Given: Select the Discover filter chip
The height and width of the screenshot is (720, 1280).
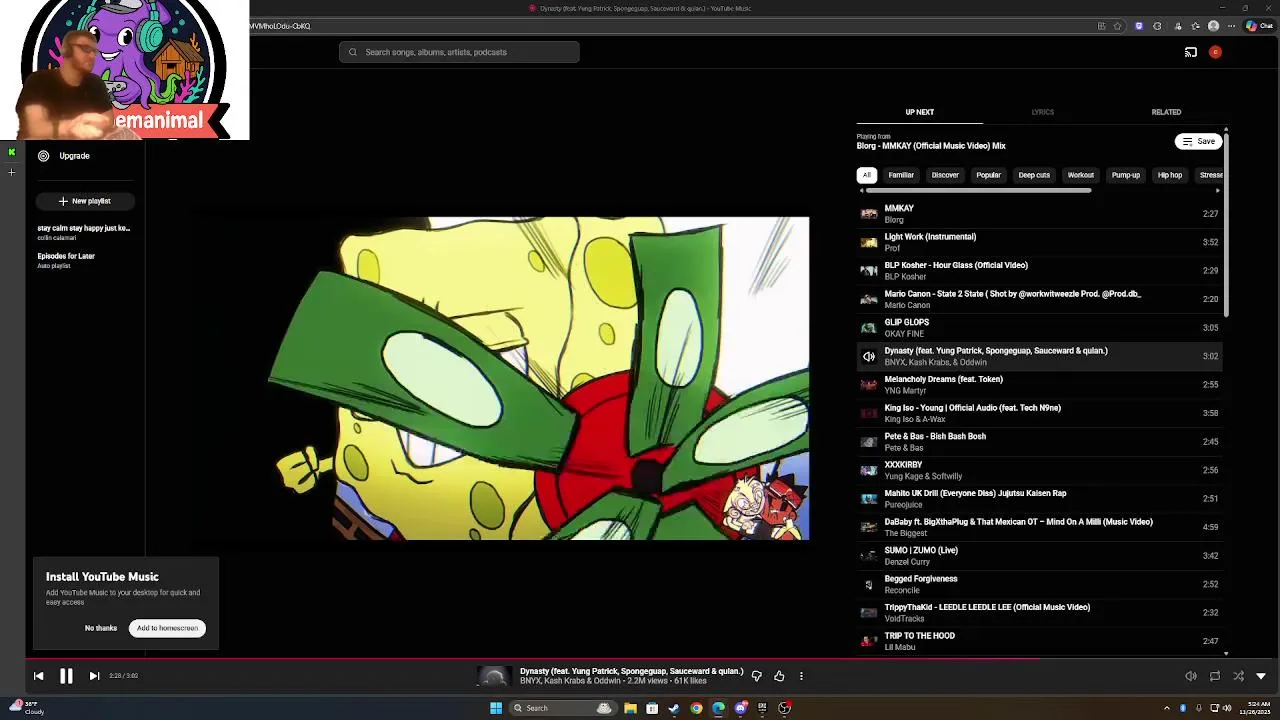Looking at the screenshot, I should click(945, 175).
